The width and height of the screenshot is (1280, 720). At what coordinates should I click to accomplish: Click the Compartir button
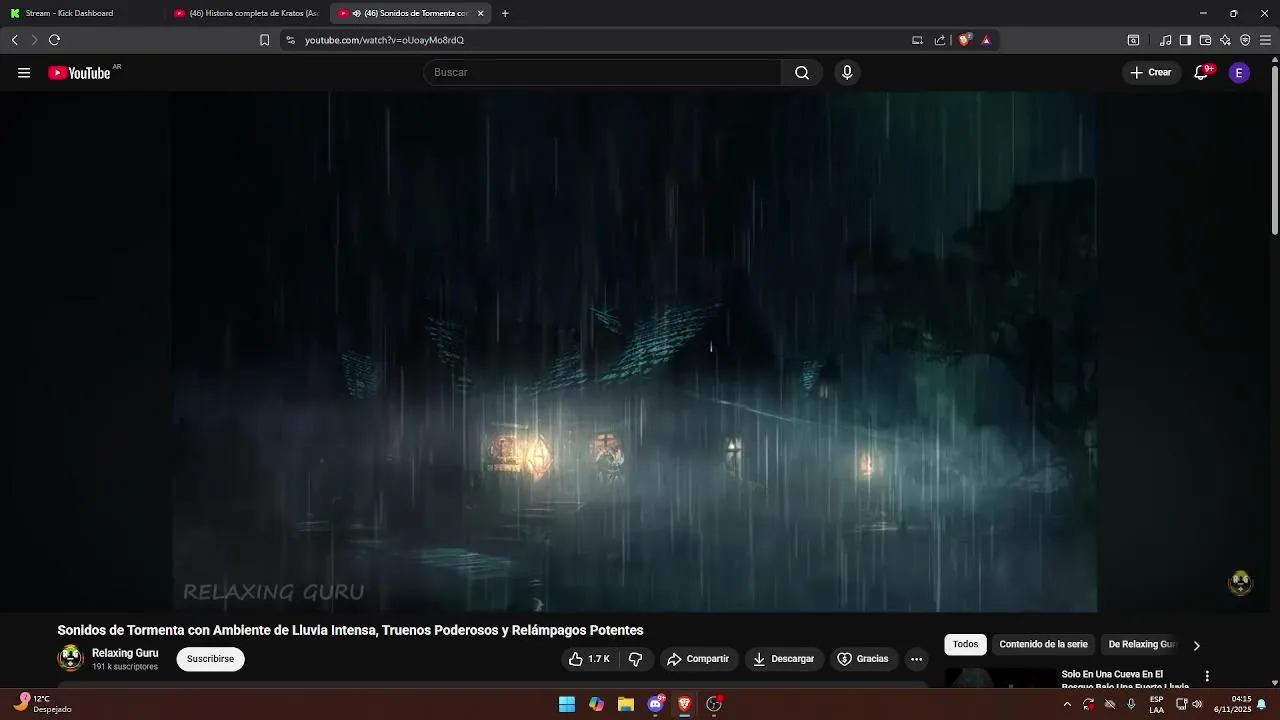coord(698,659)
